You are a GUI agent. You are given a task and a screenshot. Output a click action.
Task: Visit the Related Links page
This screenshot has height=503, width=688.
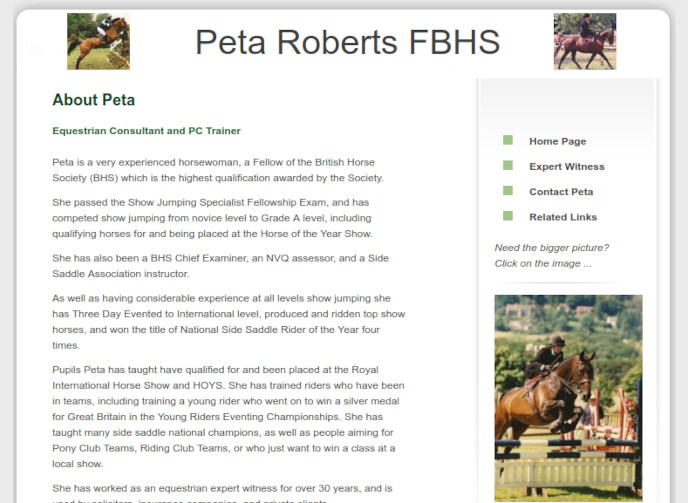[563, 217]
